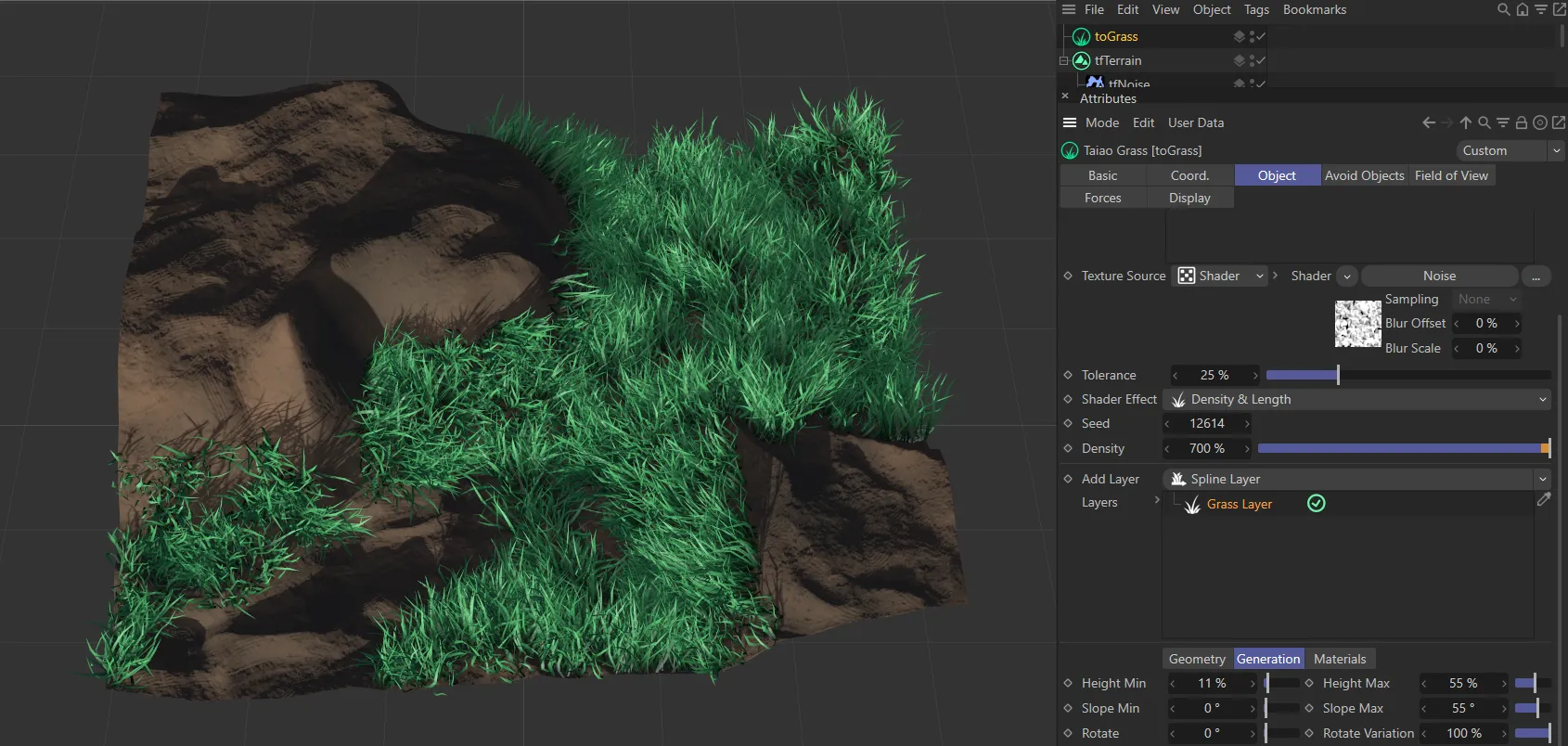The image size is (1568, 746).
Task: Open the Texture Source Shader dropdown
Action: tap(1221, 277)
